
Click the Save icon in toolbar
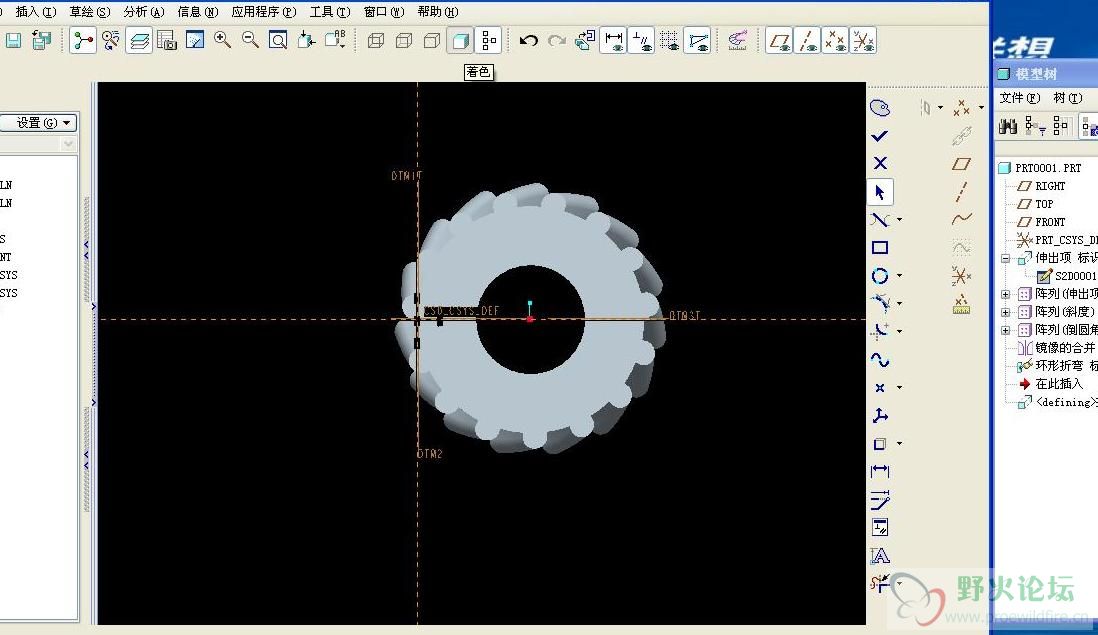coord(13,41)
